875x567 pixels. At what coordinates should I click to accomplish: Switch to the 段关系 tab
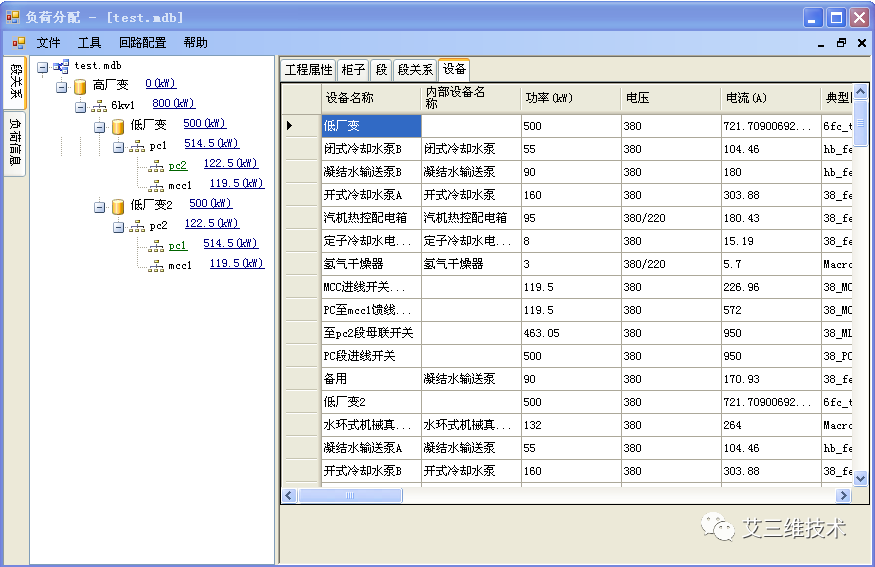coord(415,70)
